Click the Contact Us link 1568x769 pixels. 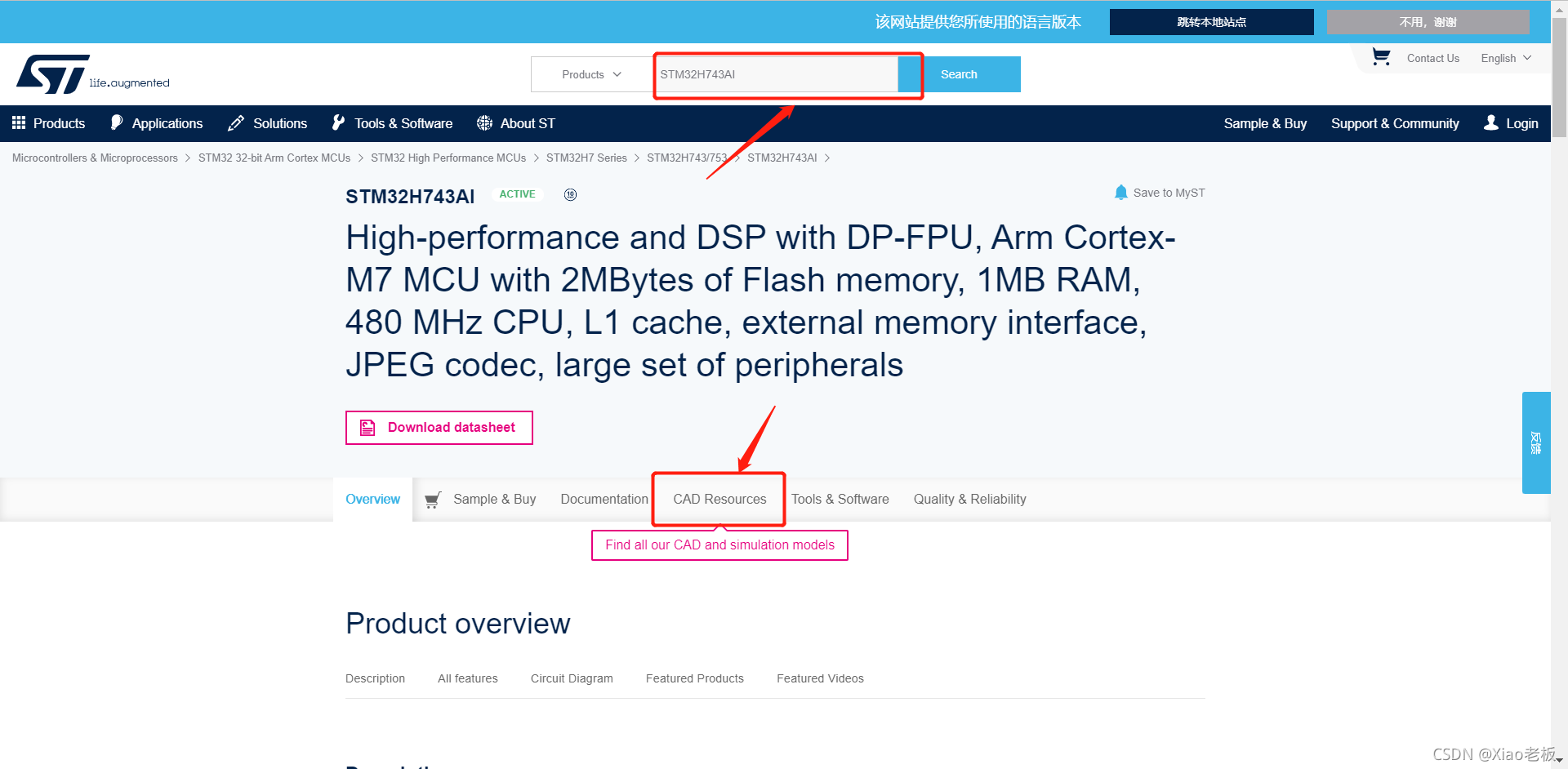pos(1433,58)
